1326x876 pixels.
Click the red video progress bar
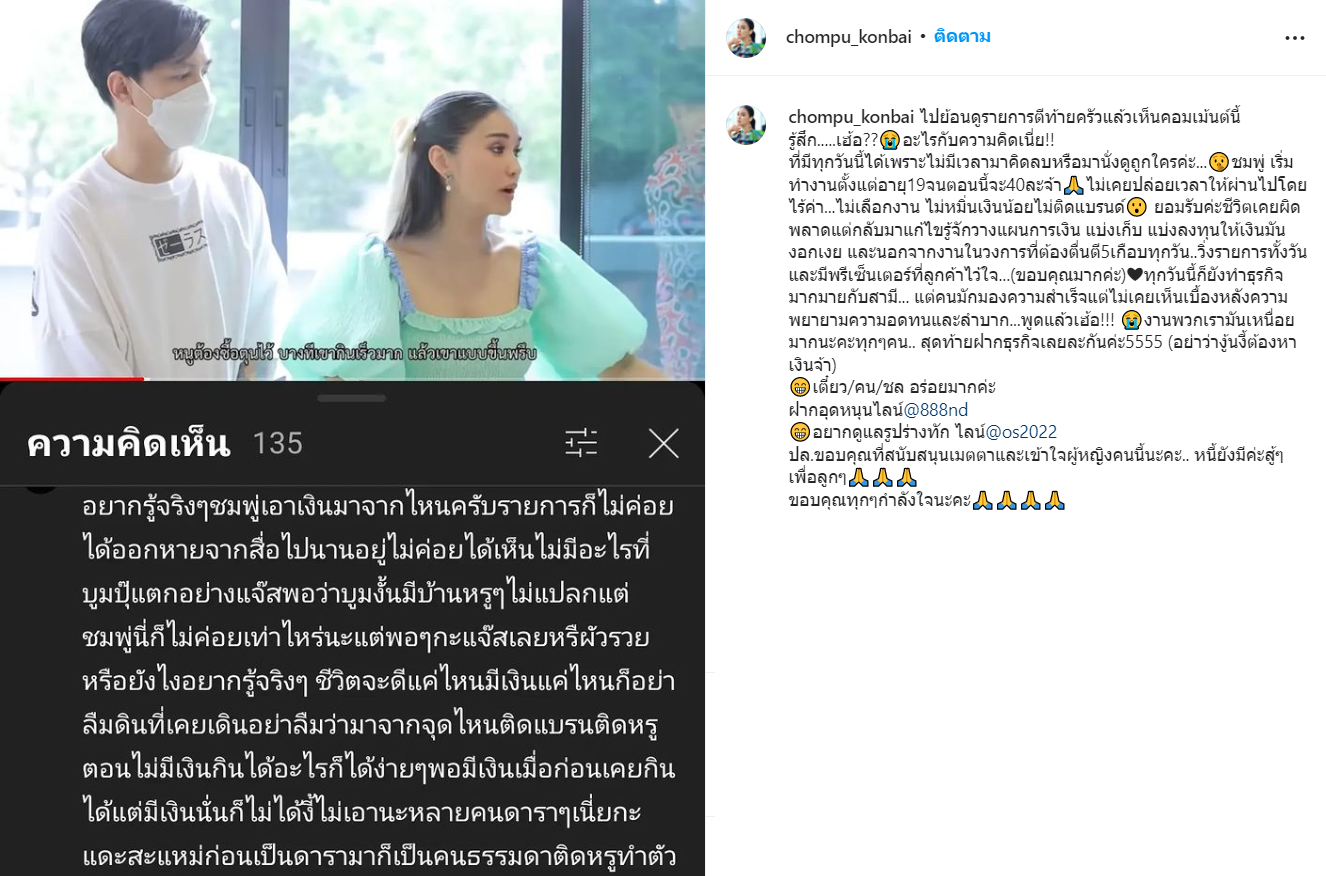click(x=72, y=379)
